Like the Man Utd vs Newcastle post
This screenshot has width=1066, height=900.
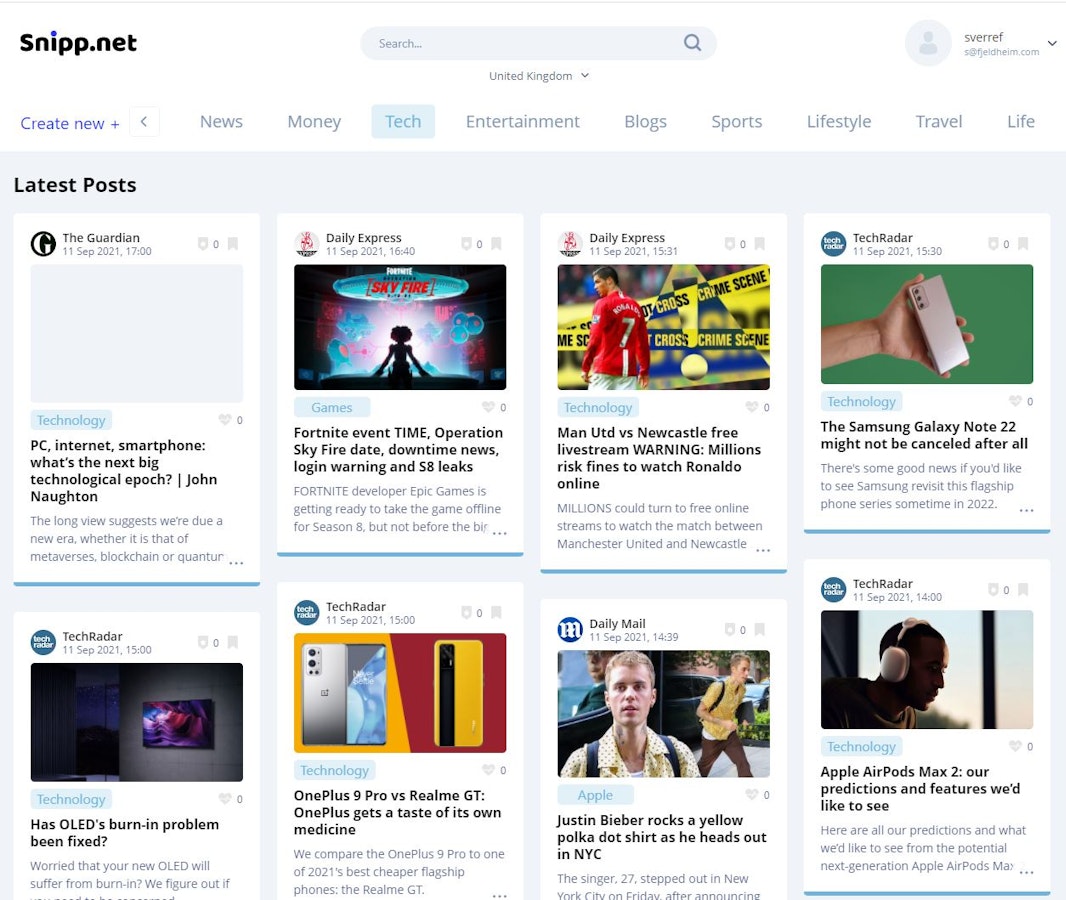(752, 407)
